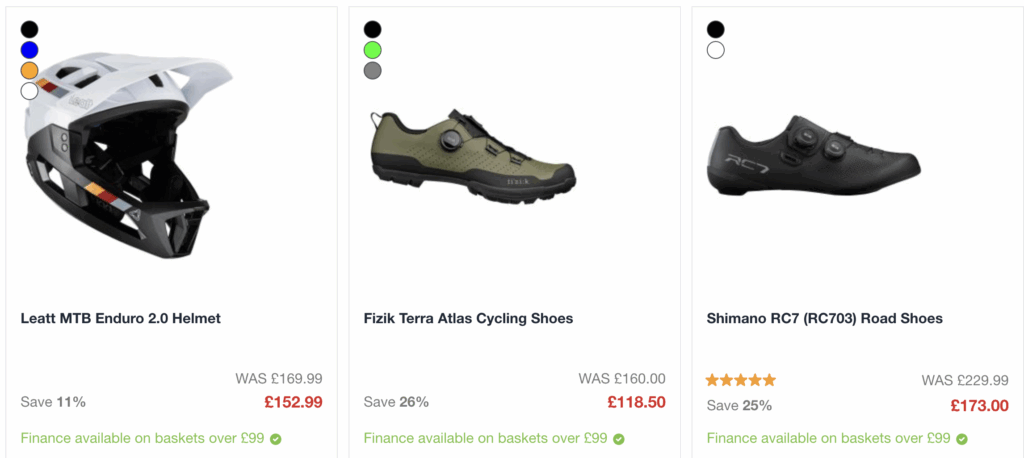Select white swatch for Leatt helmet
Image resolution: width=1024 pixels, height=458 pixels.
click(x=29, y=91)
